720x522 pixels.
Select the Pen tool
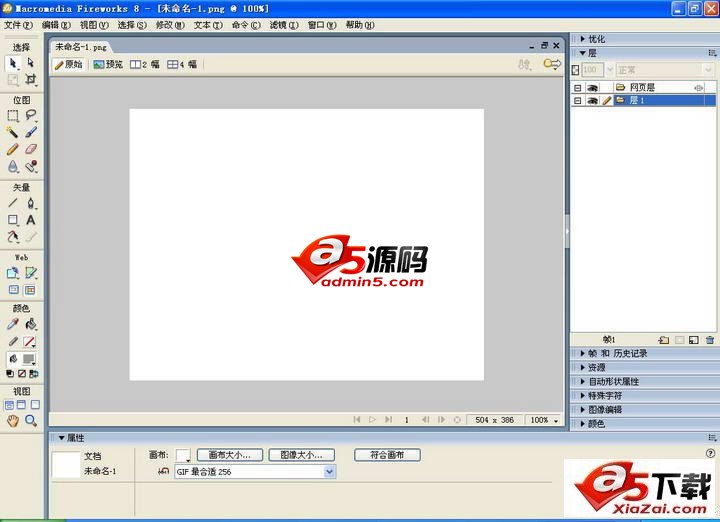pos(31,203)
